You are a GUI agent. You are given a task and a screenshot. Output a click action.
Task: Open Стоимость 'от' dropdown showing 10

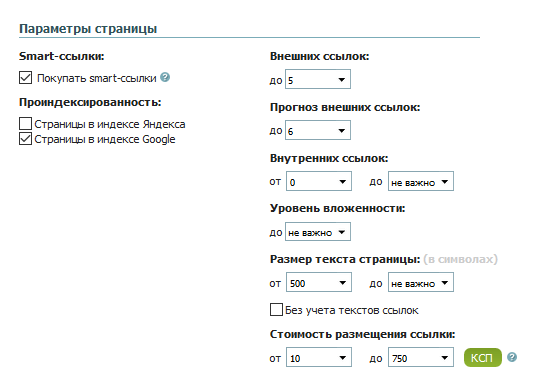[x=319, y=357]
